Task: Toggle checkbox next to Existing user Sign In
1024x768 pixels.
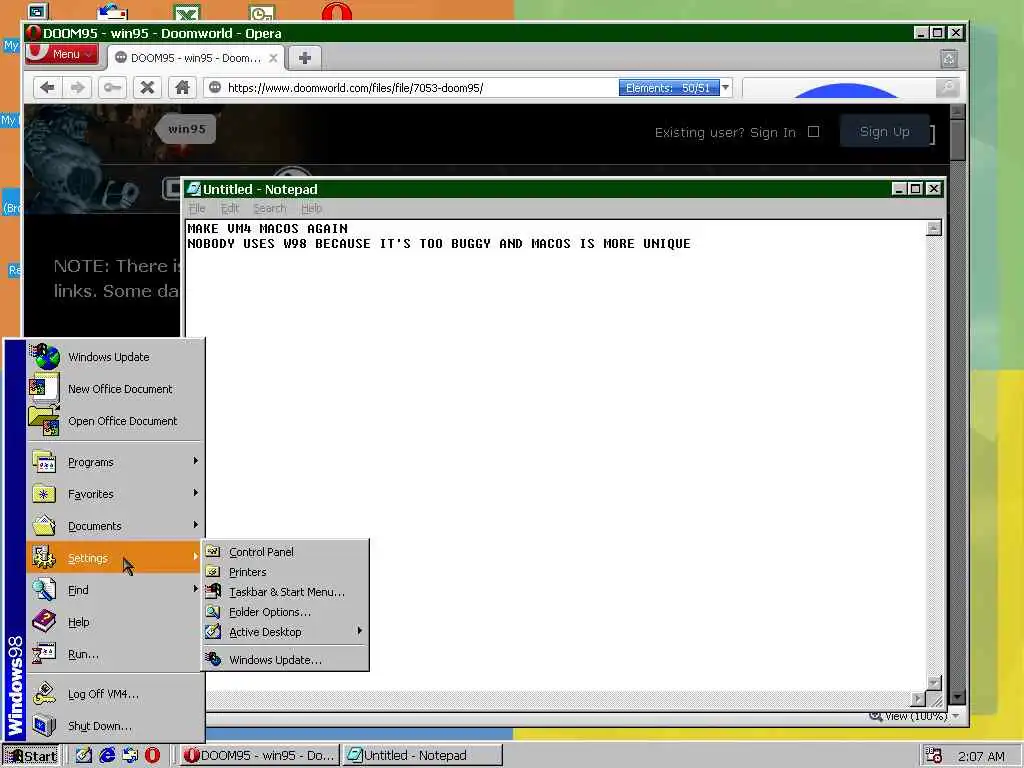Action: (813, 132)
